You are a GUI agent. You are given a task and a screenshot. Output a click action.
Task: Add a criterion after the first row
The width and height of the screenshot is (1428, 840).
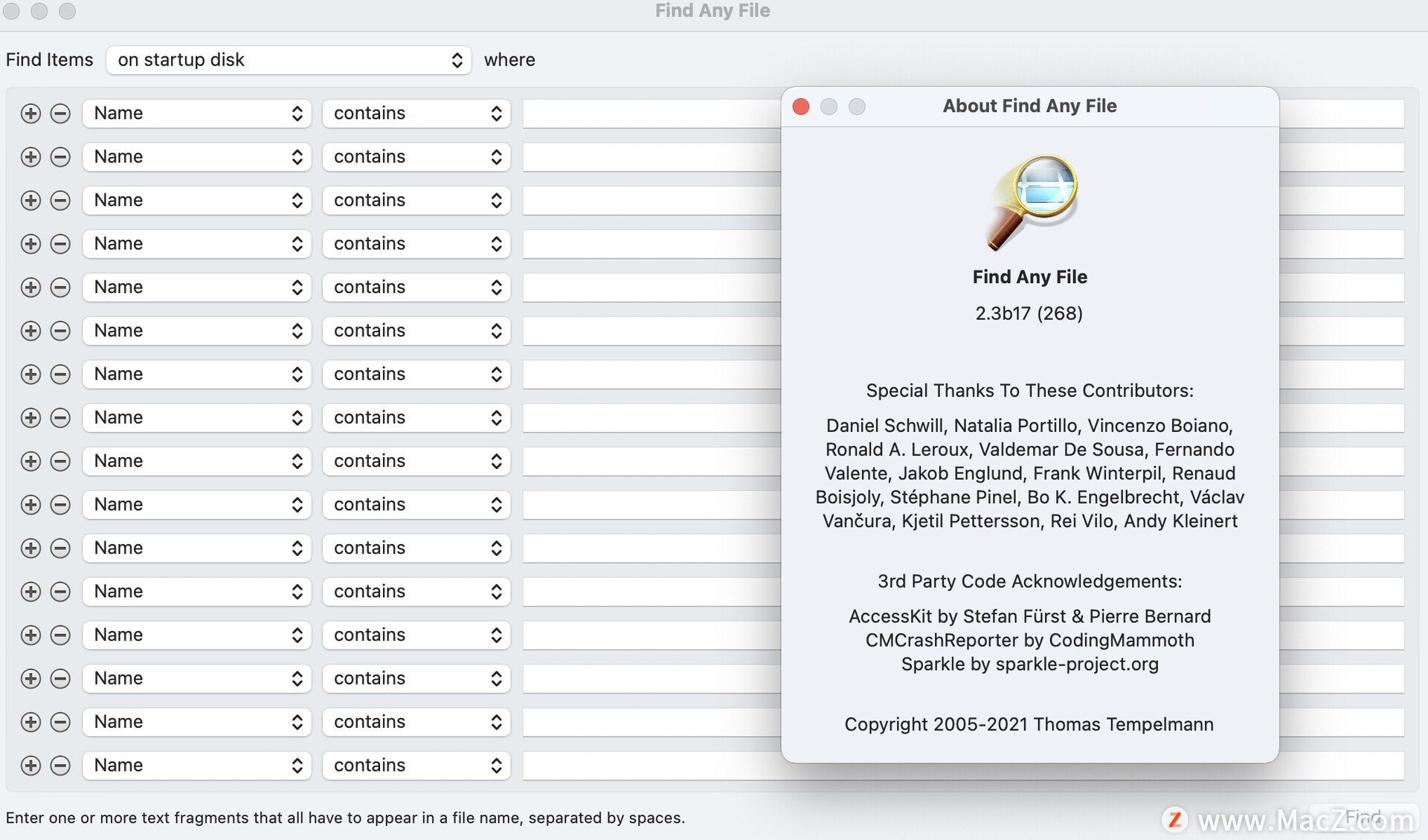[x=30, y=114]
